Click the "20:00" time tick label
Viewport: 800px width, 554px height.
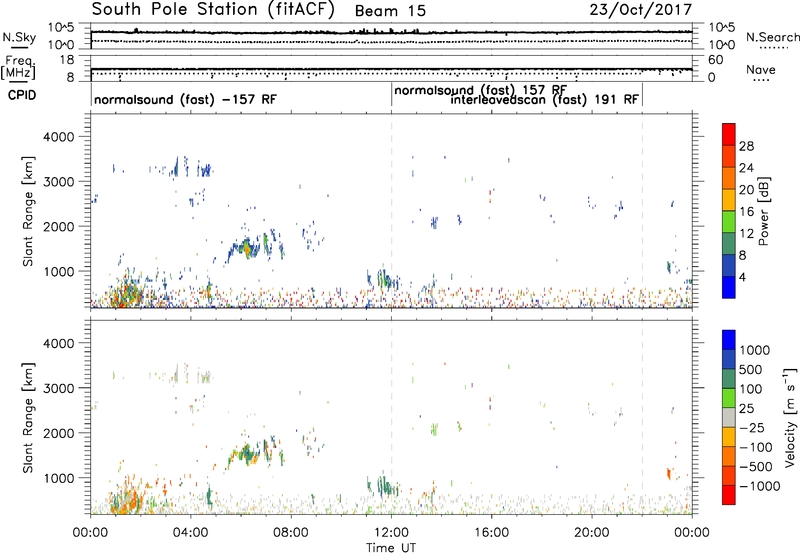[592, 533]
